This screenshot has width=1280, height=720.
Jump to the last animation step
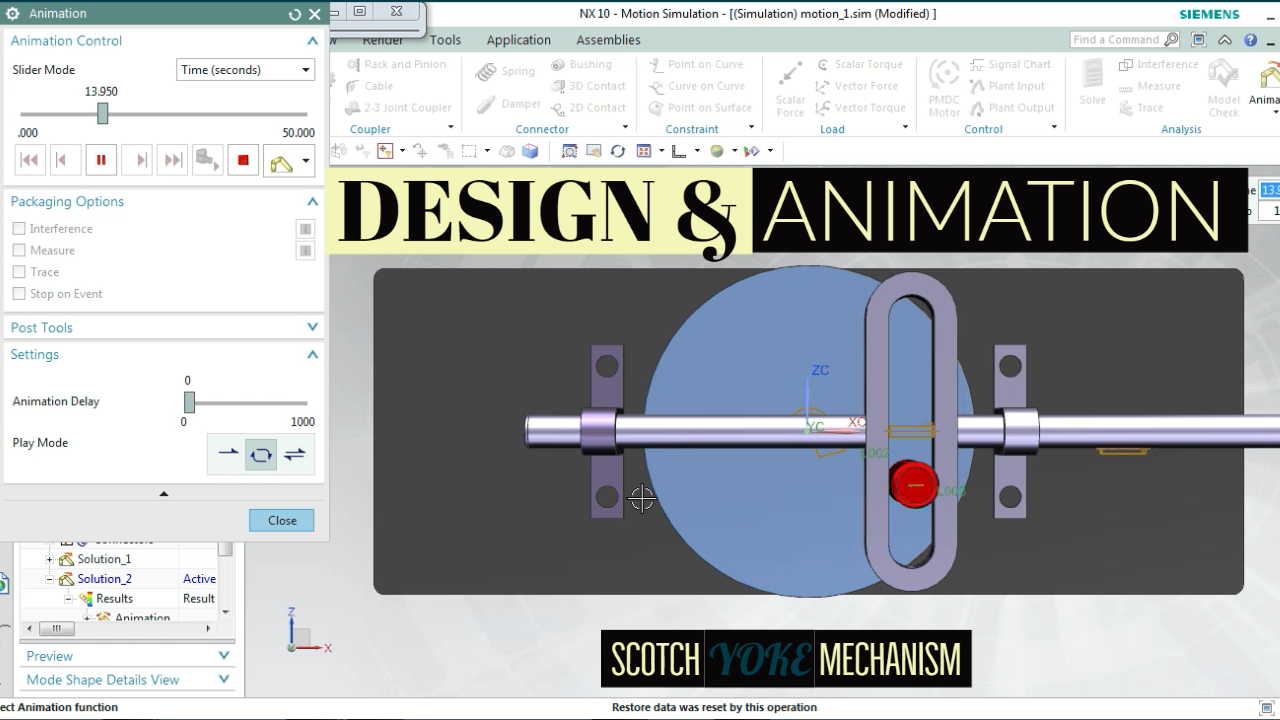173,160
